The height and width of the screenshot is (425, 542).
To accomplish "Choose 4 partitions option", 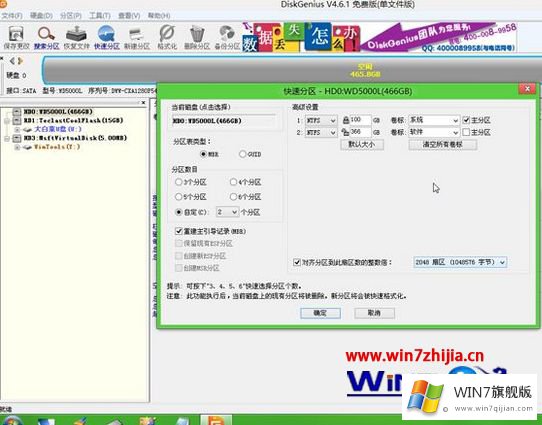I will 233,182.
